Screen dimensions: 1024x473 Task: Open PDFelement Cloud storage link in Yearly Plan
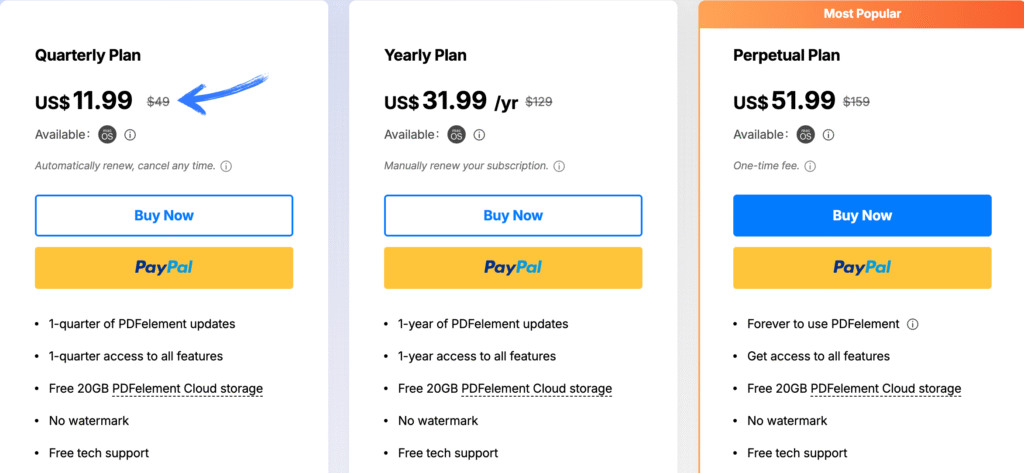537,389
